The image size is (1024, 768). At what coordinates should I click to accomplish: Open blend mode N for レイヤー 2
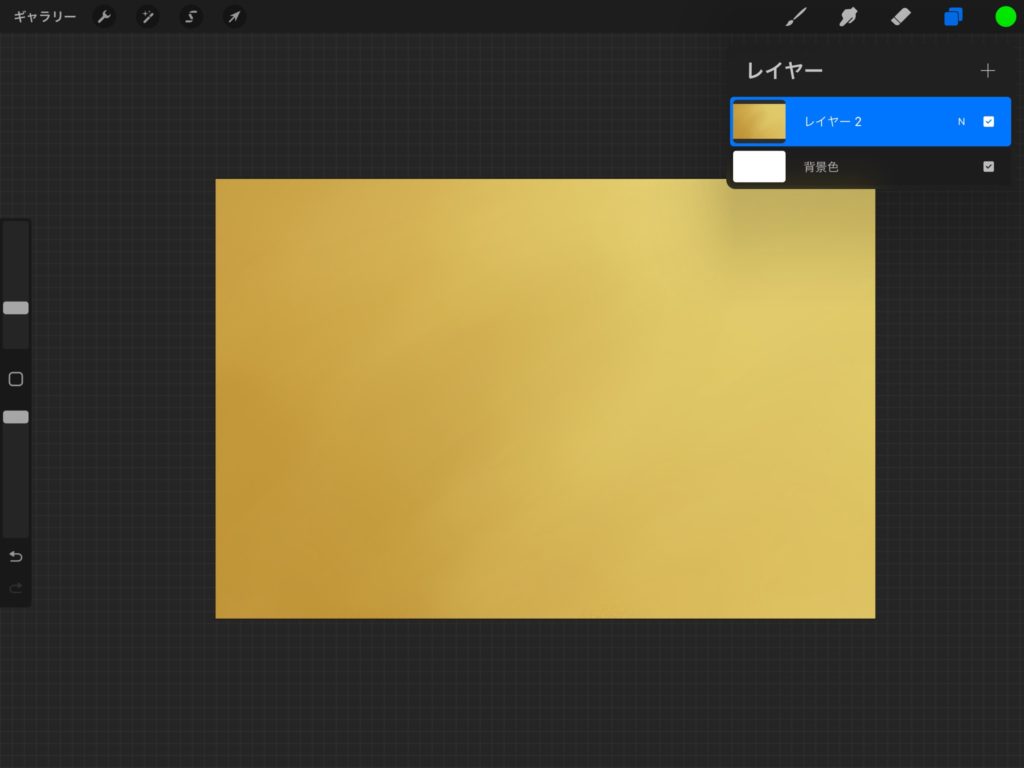coord(961,122)
